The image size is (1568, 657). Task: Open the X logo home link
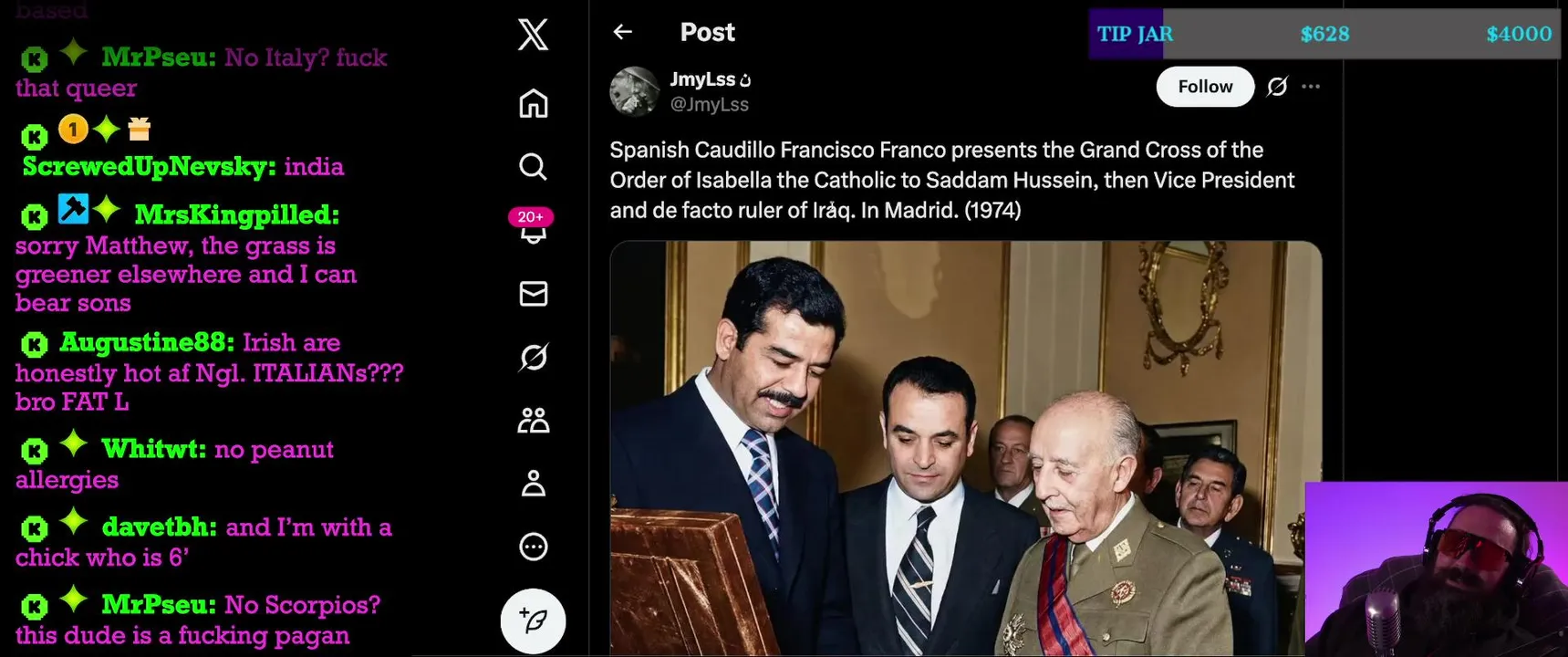coord(533,35)
